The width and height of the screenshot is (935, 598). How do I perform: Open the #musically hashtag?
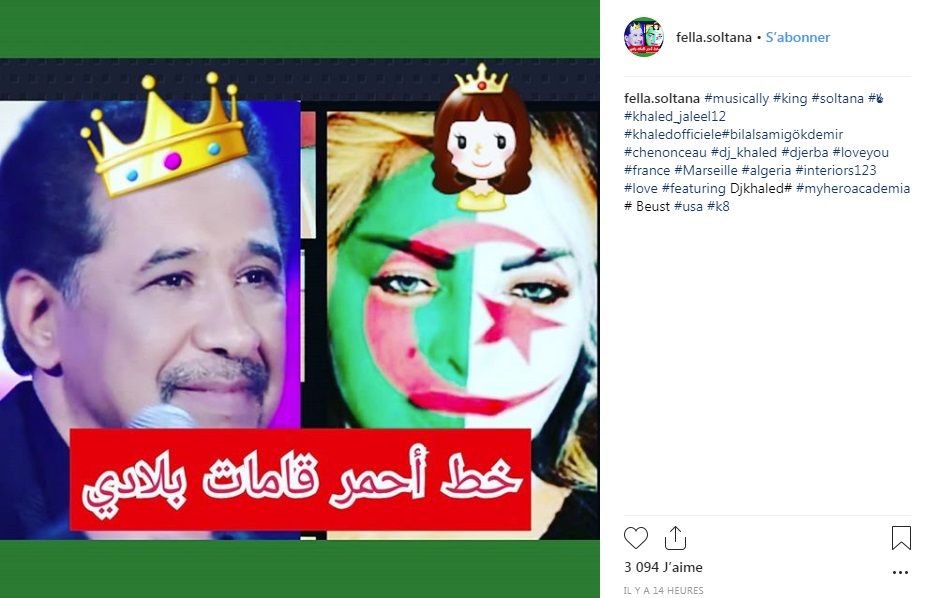pyautogui.click(x=736, y=98)
